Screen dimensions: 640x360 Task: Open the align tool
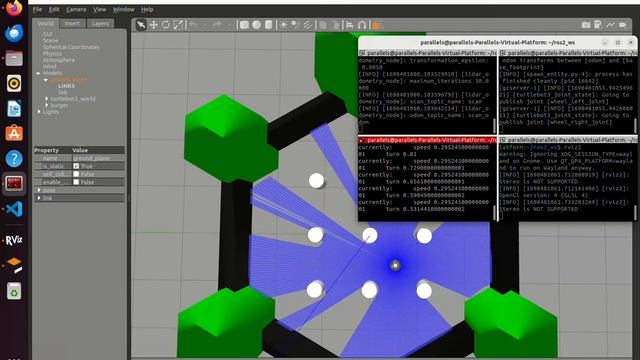(x=349, y=25)
